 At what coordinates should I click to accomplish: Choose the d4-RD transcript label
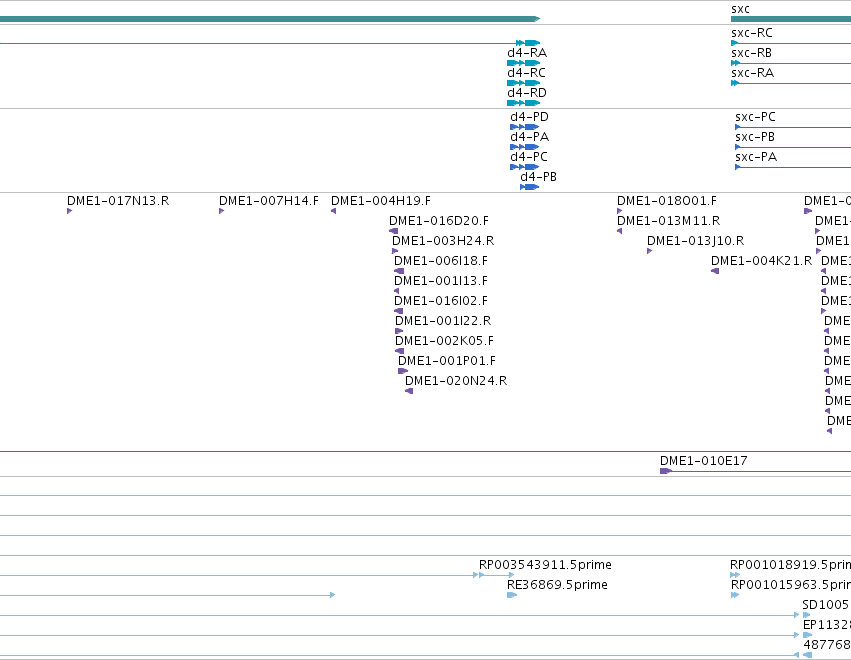[x=527, y=93]
